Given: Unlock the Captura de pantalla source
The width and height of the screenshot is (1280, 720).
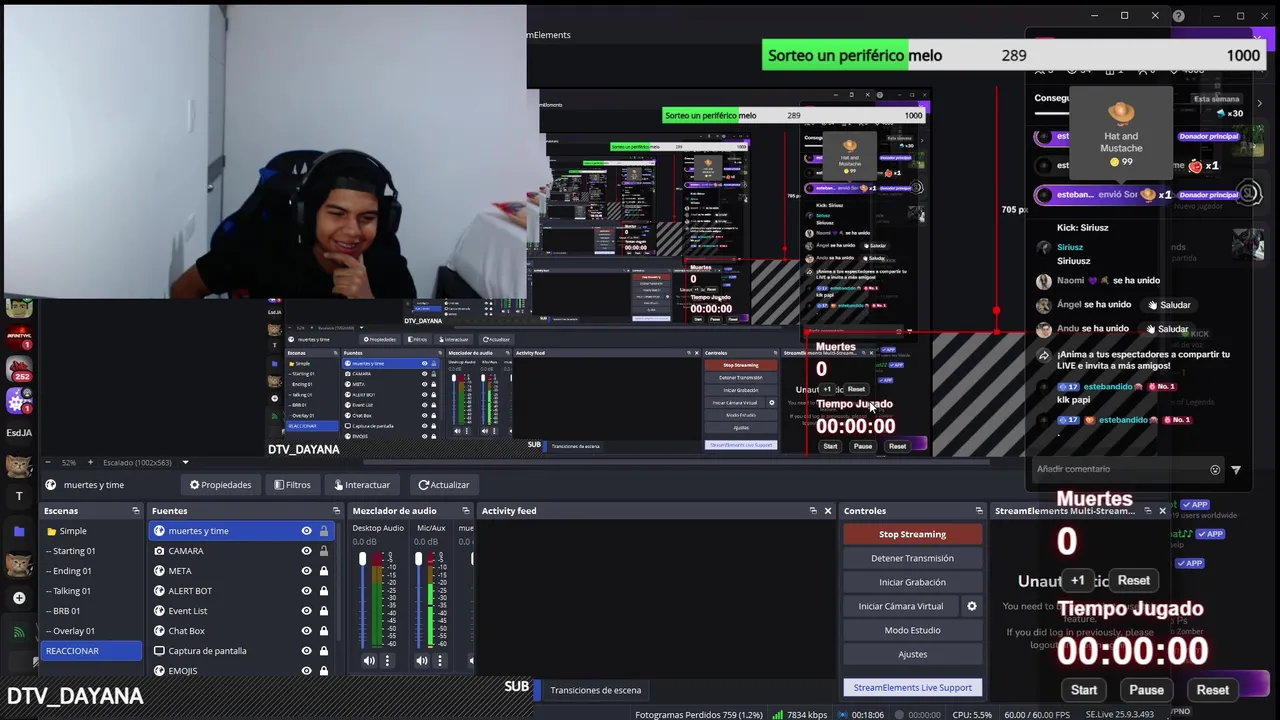Looking at the screenshot, I should tap(324, 651).
